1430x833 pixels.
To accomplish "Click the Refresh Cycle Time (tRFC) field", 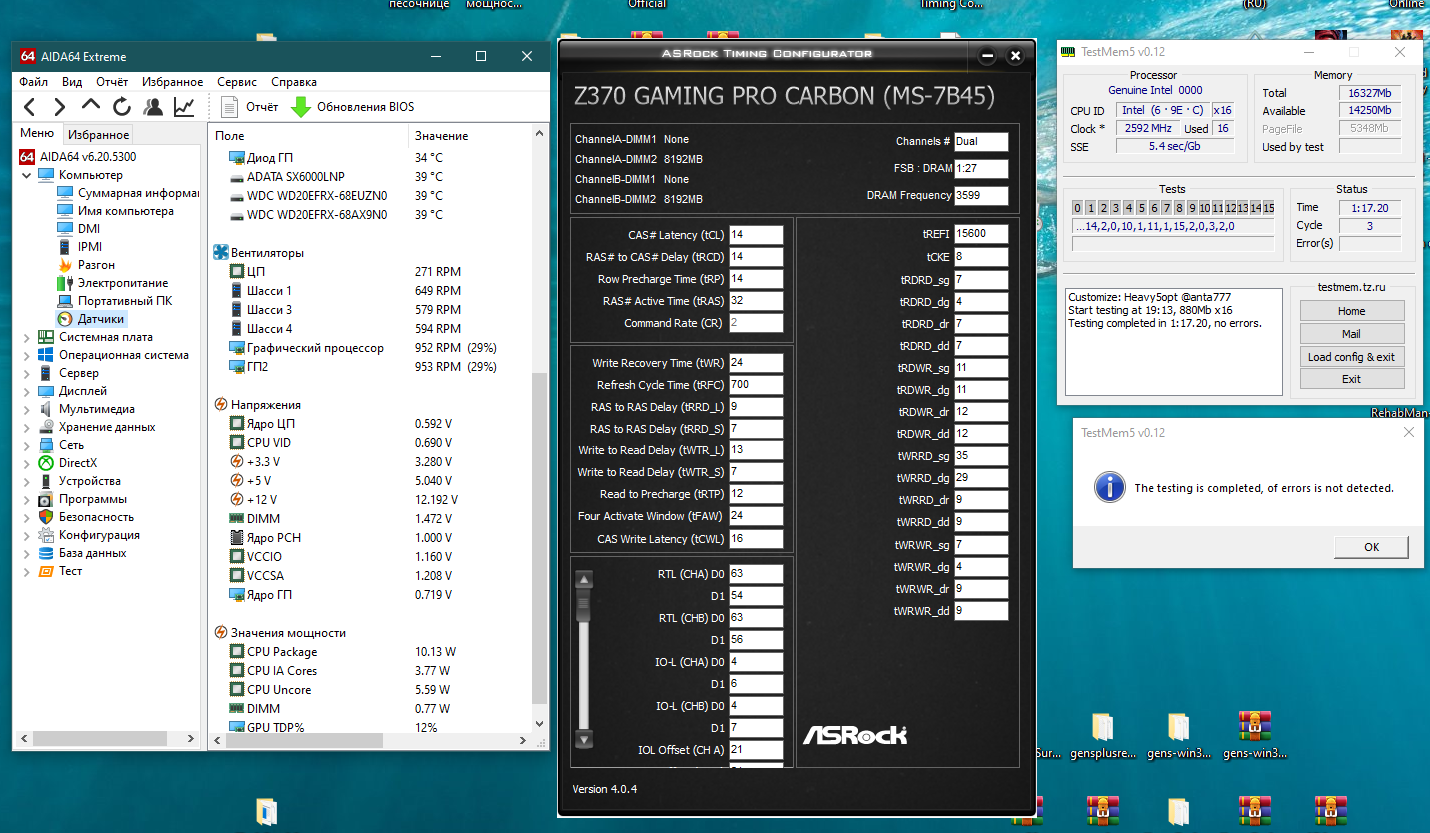I will tap(756, 385).
